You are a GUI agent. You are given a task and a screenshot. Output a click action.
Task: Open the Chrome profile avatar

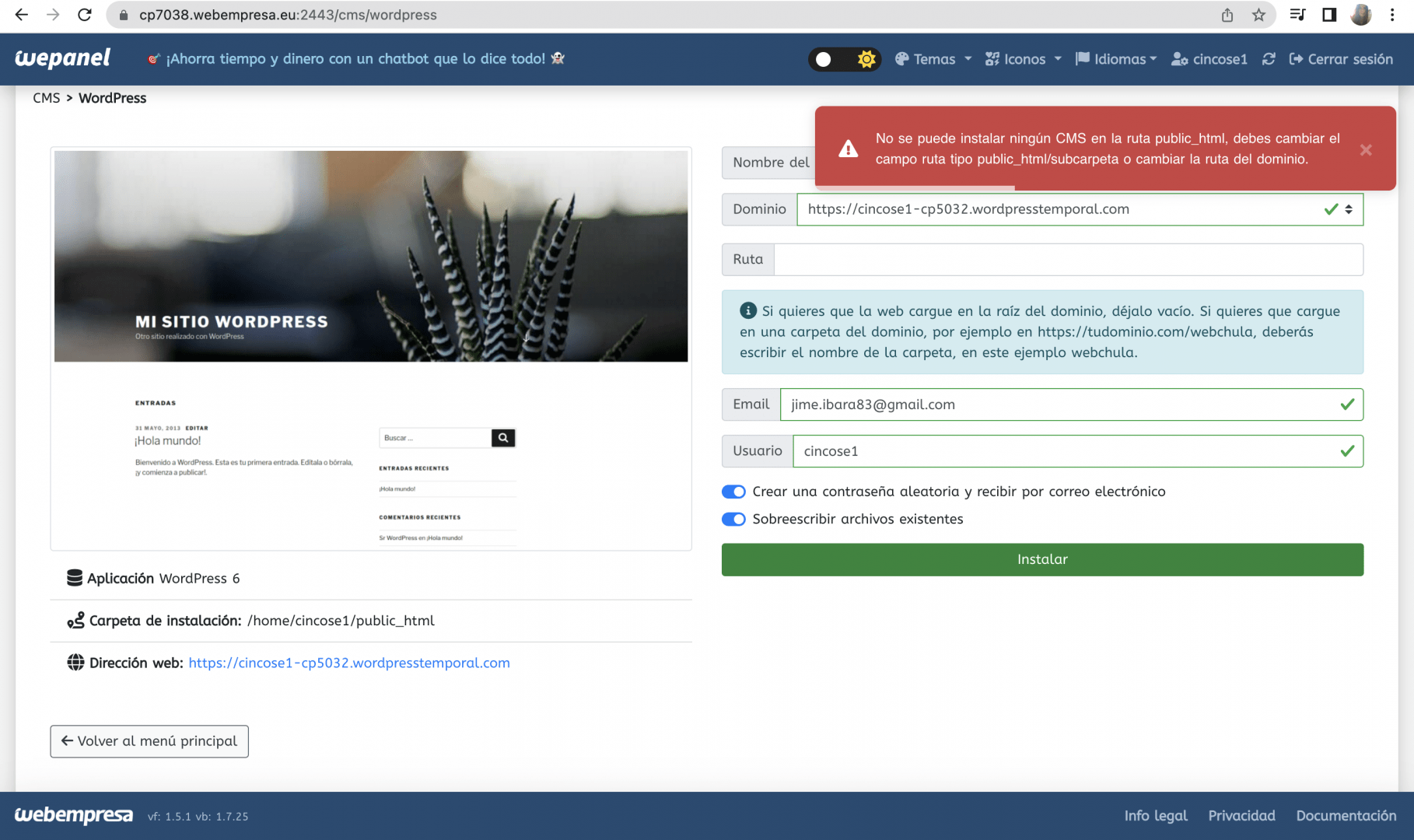pos(1361,15)
